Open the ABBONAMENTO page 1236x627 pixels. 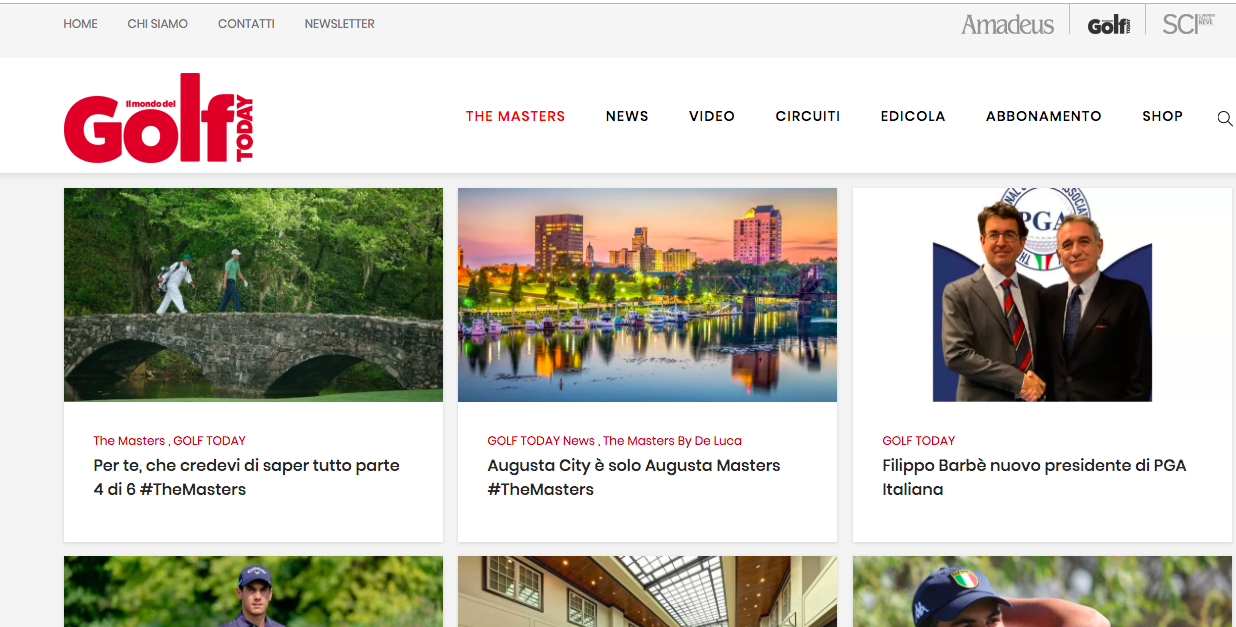click(1043, 116)
